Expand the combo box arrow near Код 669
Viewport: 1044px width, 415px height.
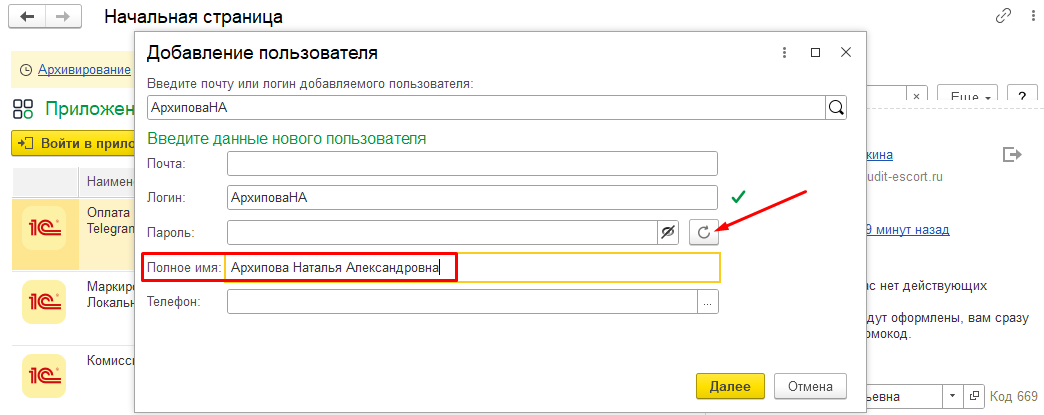pyautogui.click(x=950, y=396)
